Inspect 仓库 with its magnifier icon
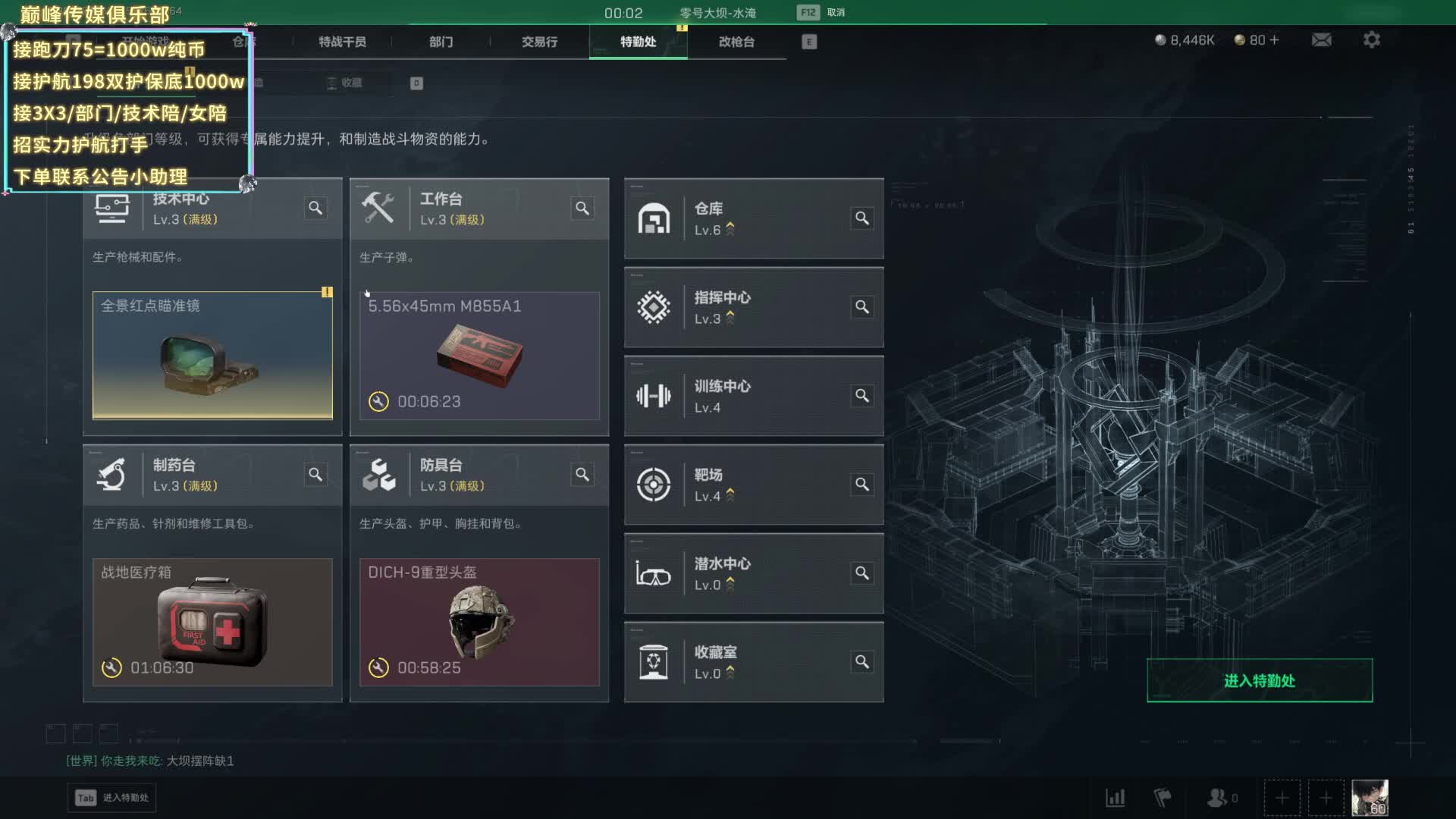 point(862,218)
